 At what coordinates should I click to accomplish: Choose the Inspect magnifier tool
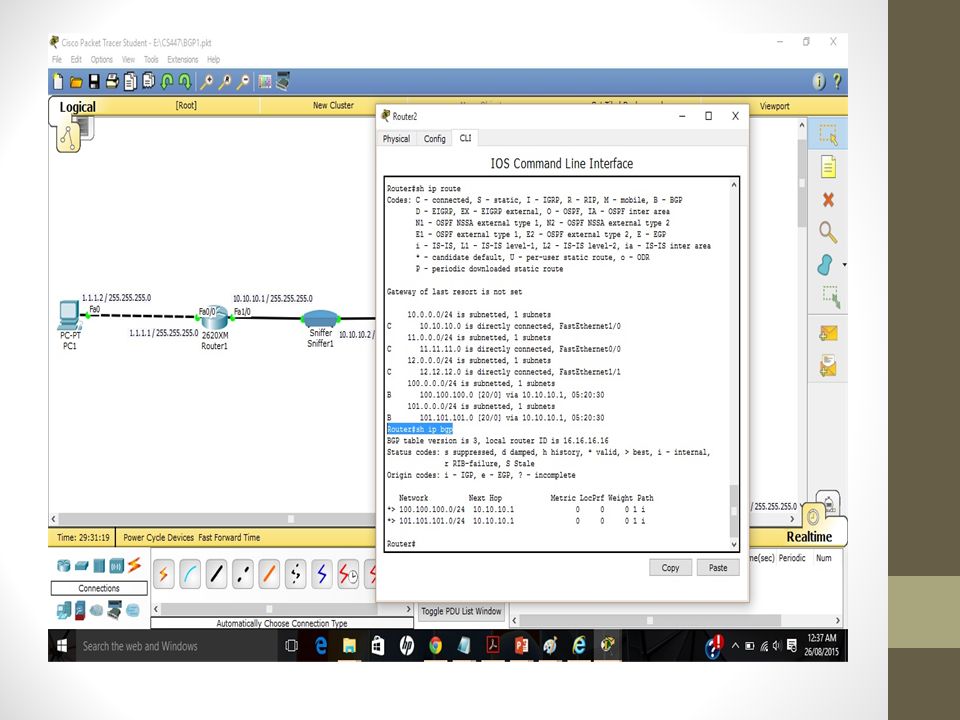[828, 232]
